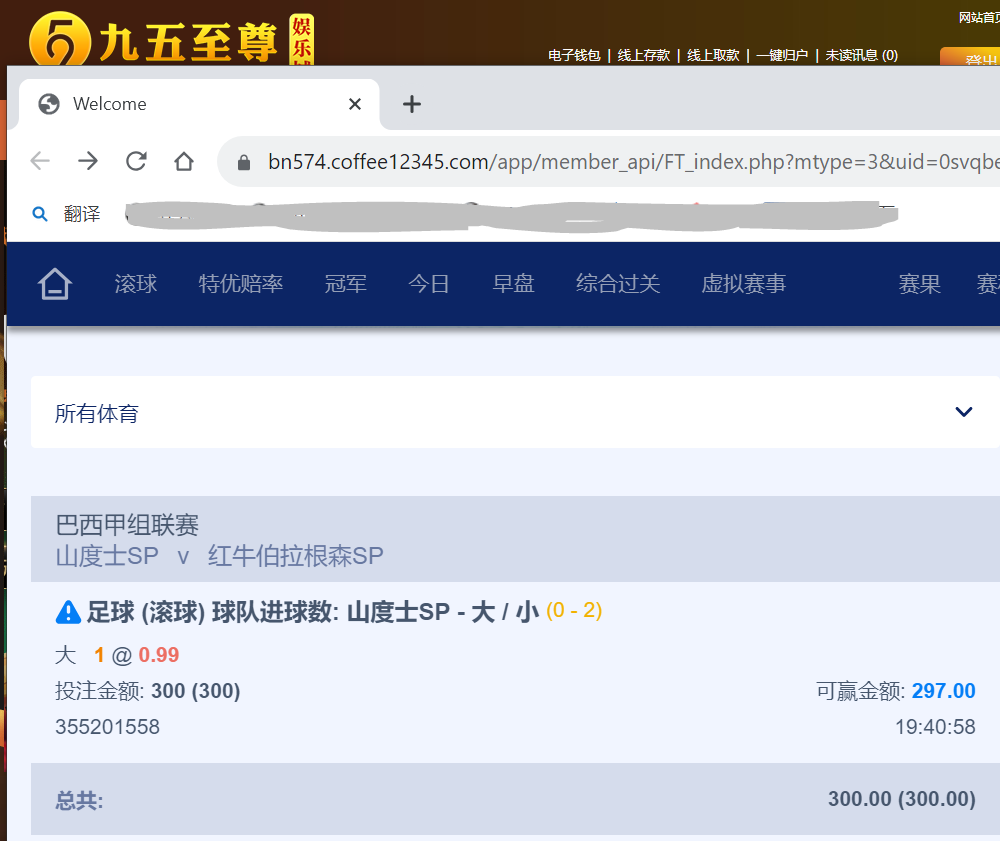Open the 电子钱包 link

click(574, 56)
